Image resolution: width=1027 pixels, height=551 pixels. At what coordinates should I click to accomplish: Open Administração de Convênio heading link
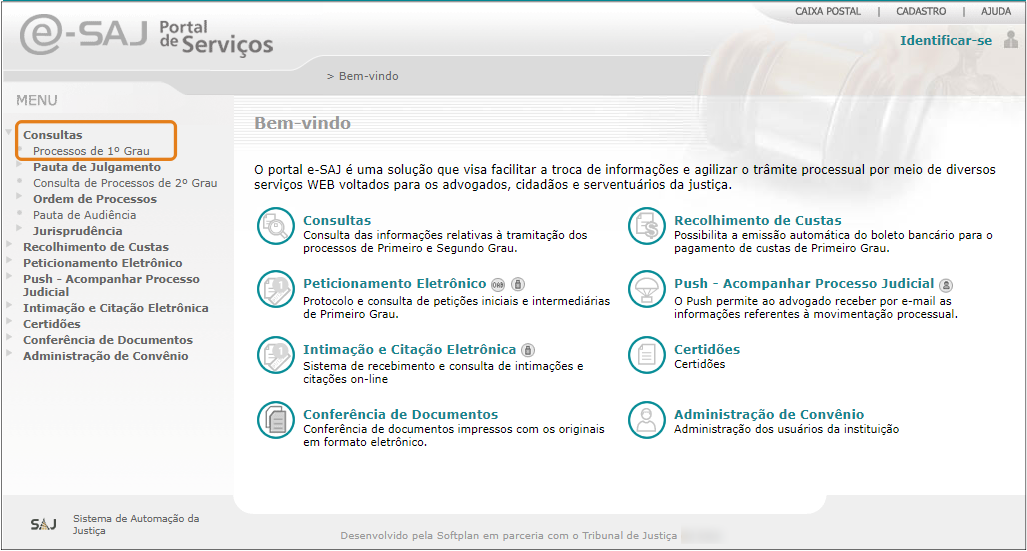(x=769, y=415)
